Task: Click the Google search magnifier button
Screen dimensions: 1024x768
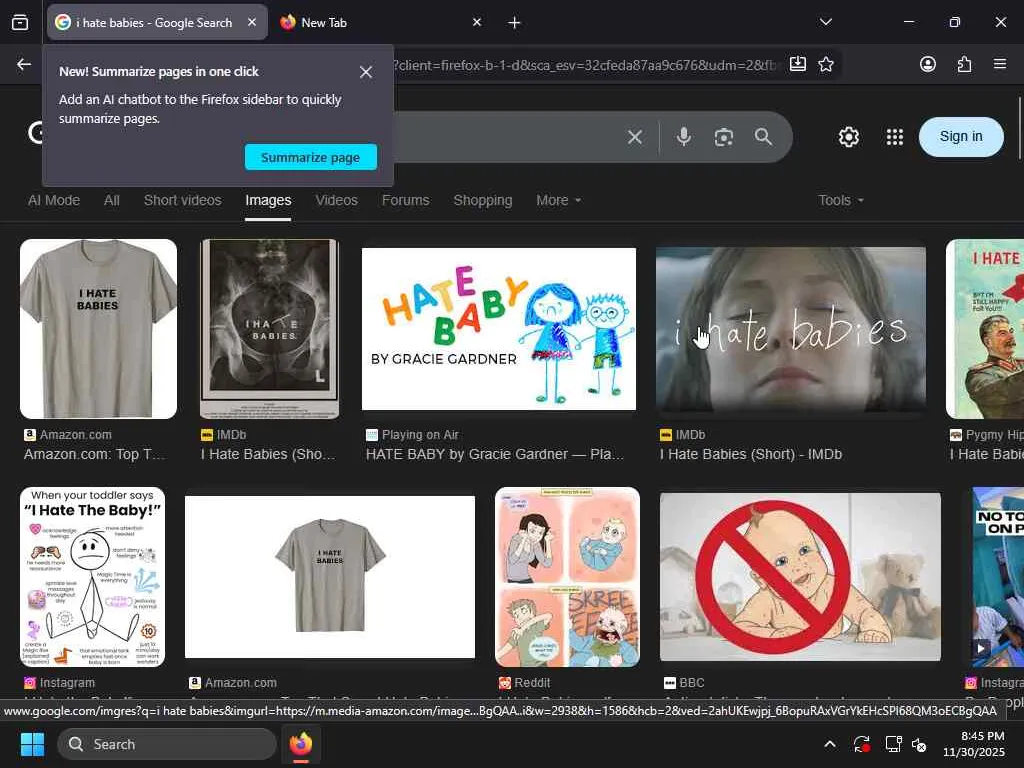Action: coord(763,137)
